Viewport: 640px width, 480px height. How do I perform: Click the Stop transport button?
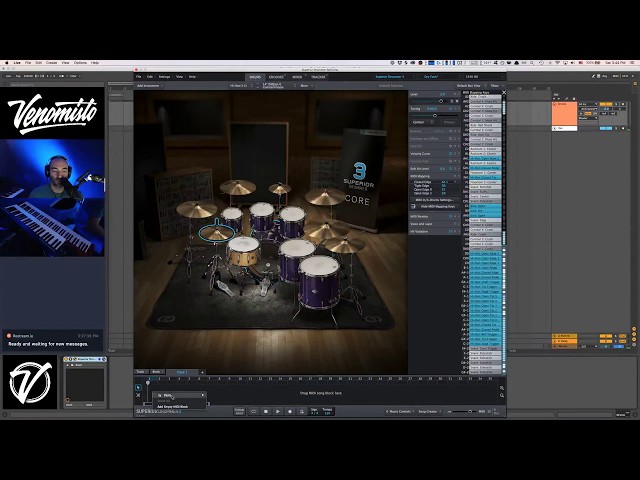pos(266,411)
